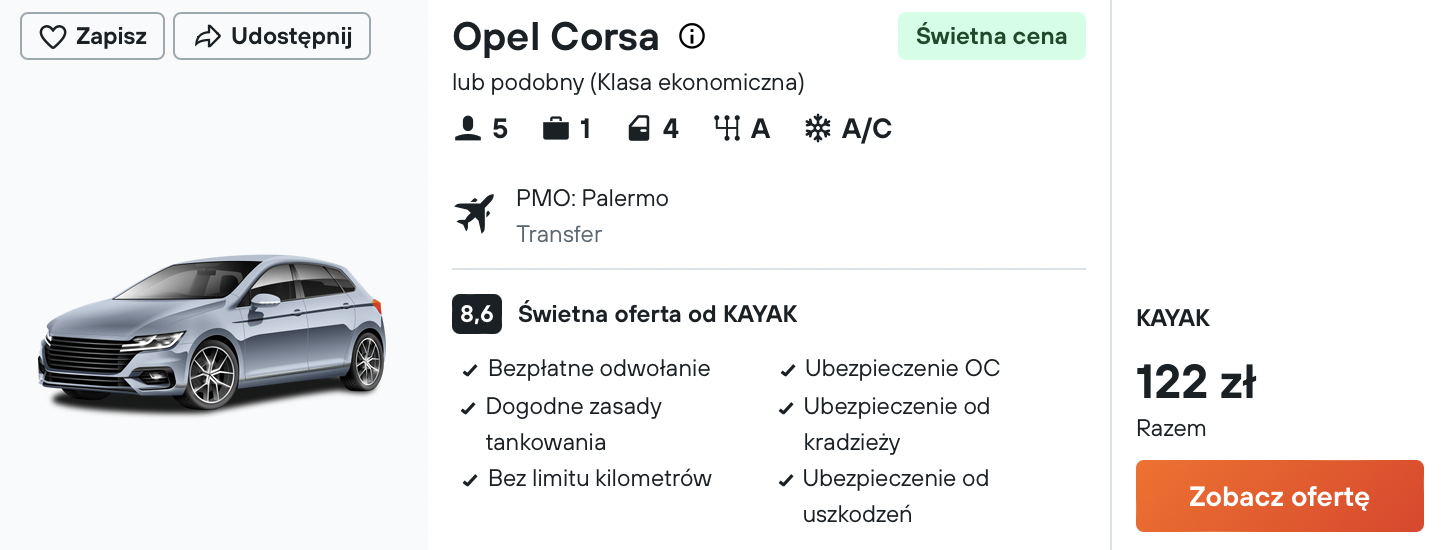Screen dimensions: 1446x550
Task: Save the car with the Zapisz button
Action: (x=92, y=37)
